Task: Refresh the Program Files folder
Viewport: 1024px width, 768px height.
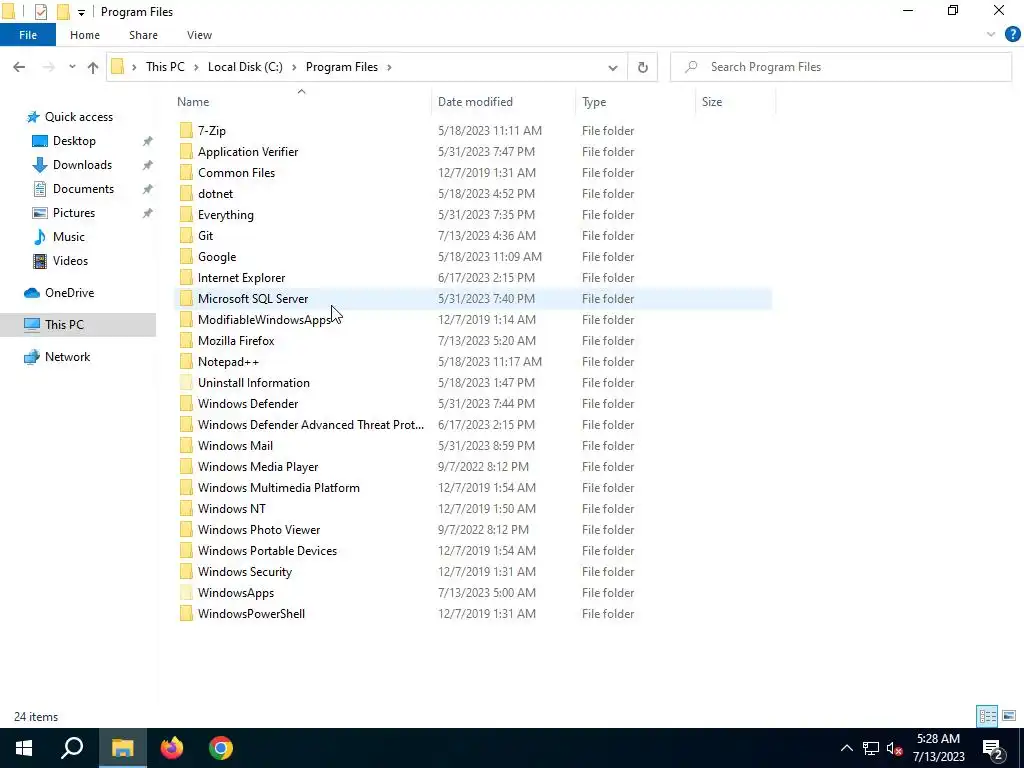Action: (643, 67)
